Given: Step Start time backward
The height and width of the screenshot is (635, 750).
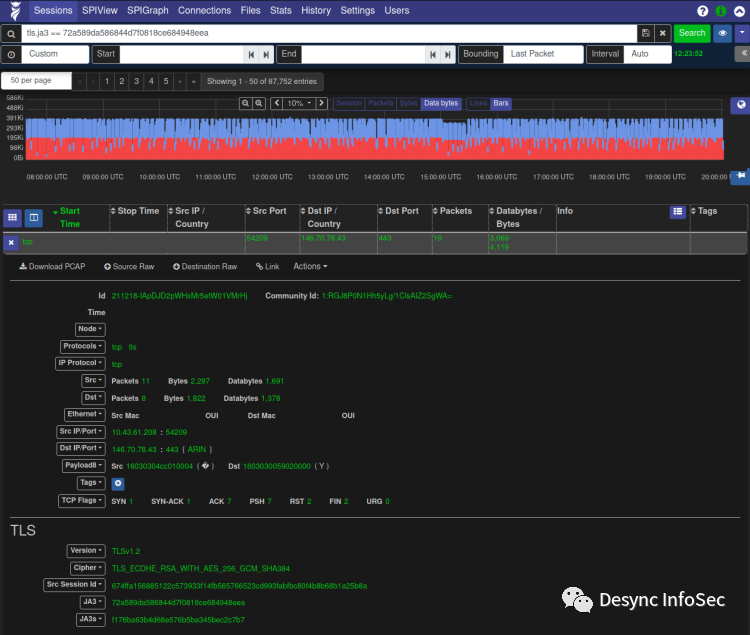Looking at the screenshot, I should (251, 55).
